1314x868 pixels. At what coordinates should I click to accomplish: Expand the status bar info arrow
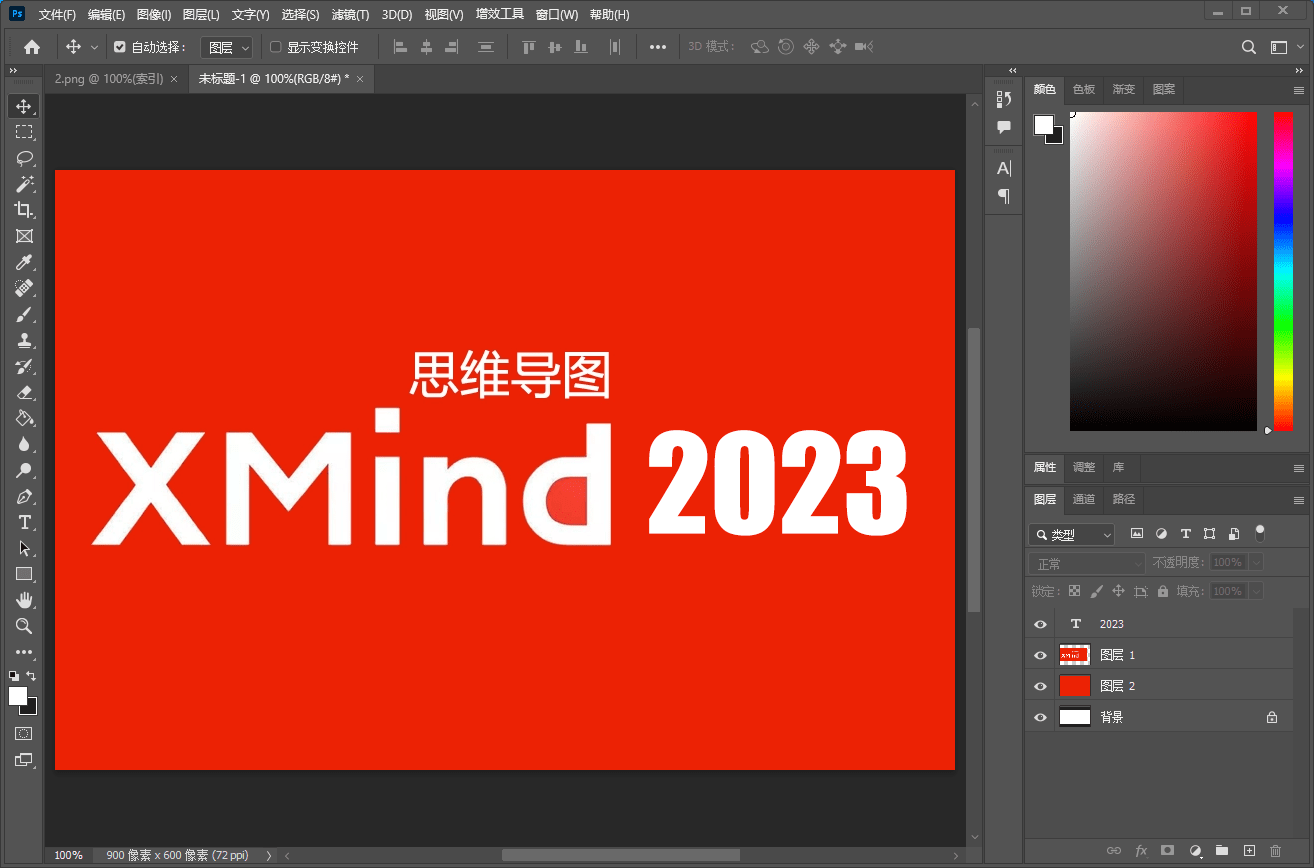[x=268, y=856]
